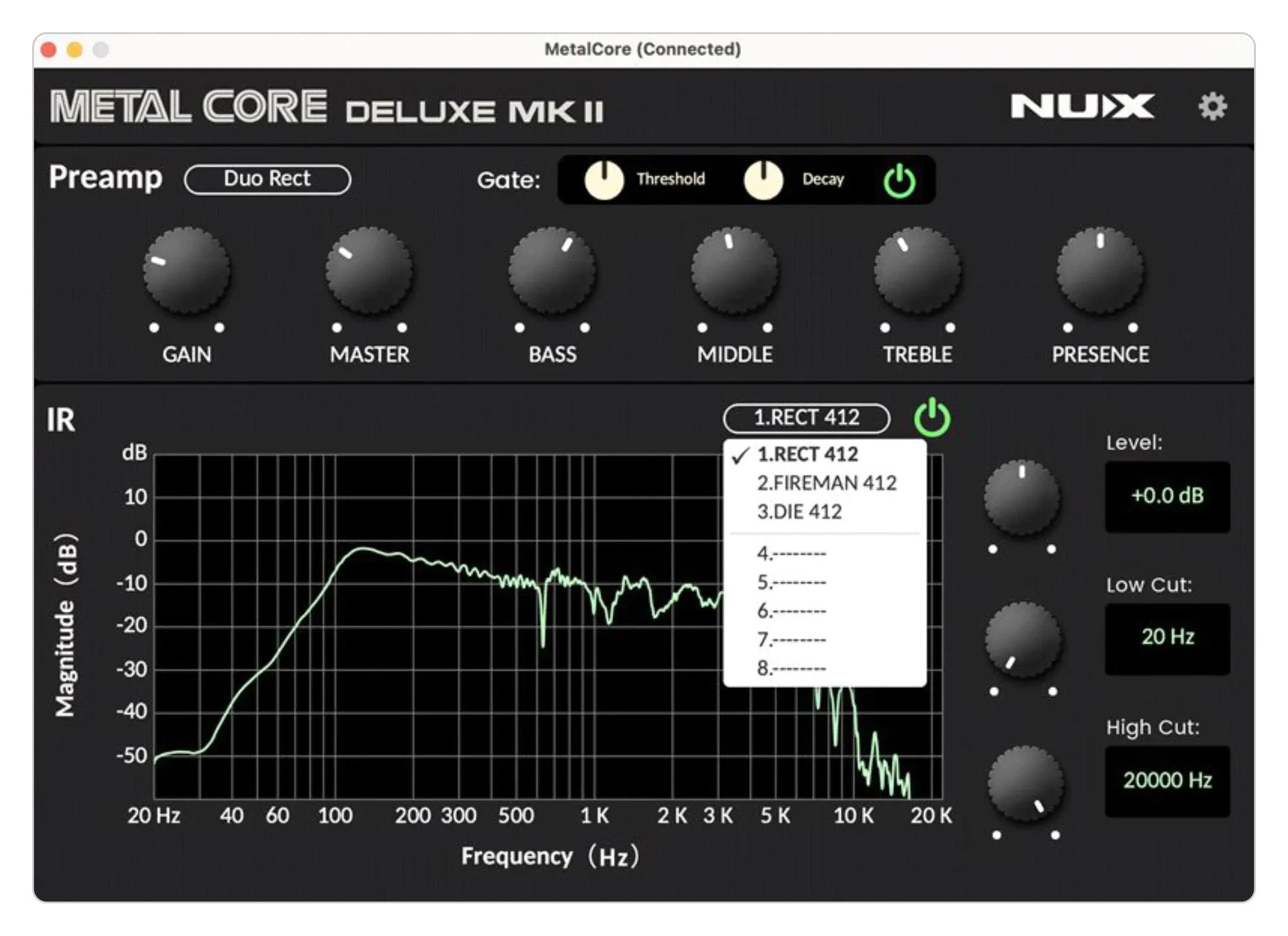Adjust the Gate Decay knob
The width and height of the screenshot is (1288, 936).
pyautogui.click(x=764, y=179)
